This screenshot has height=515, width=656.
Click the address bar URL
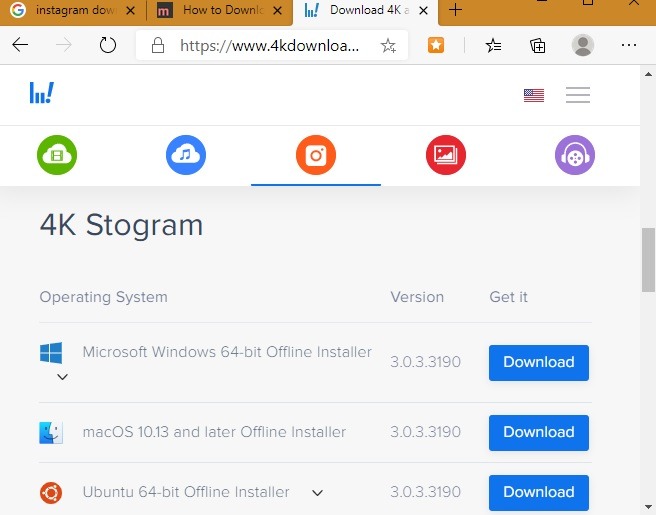click(x=269, y=45)
